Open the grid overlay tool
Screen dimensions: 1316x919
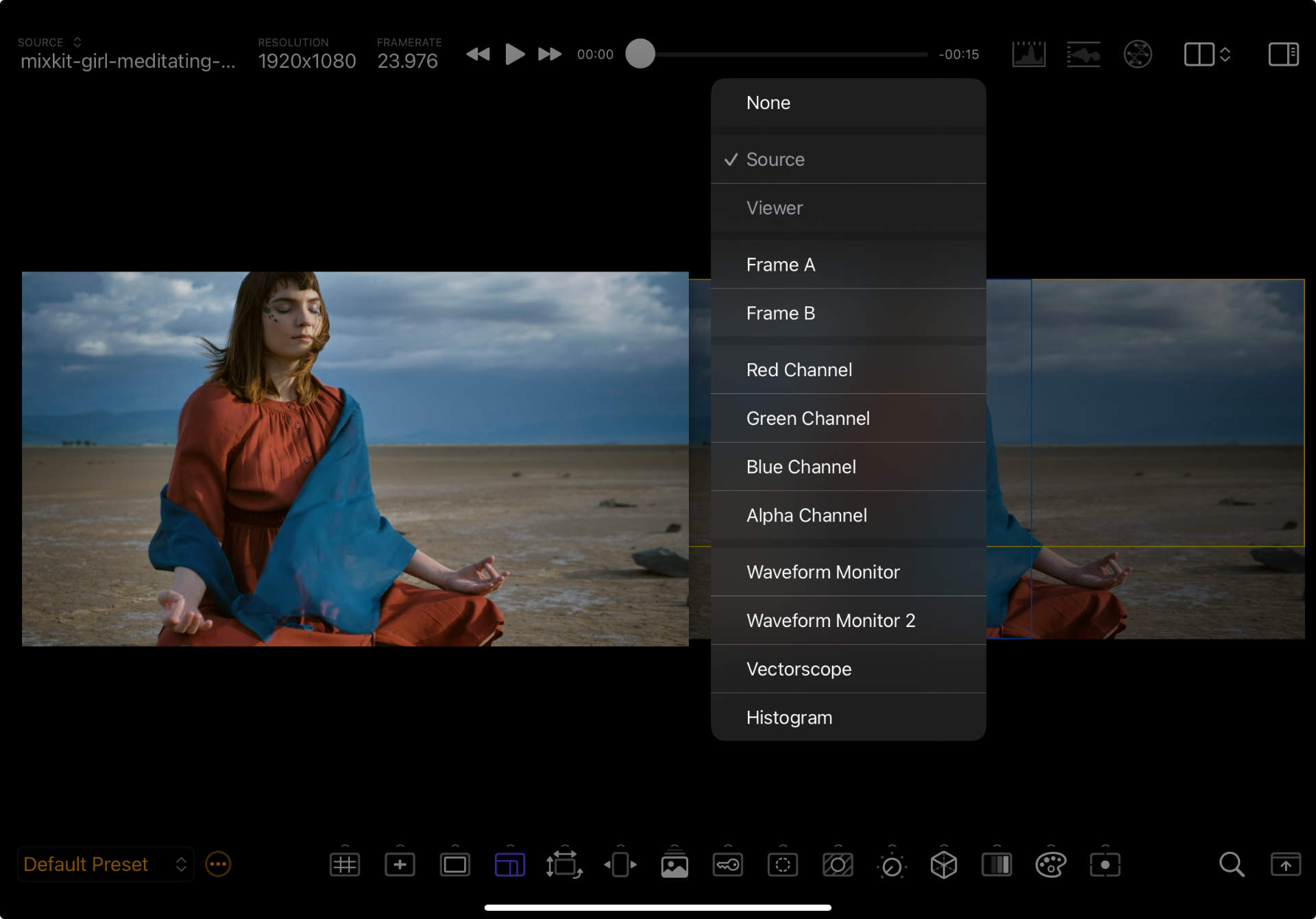[344, 865]
